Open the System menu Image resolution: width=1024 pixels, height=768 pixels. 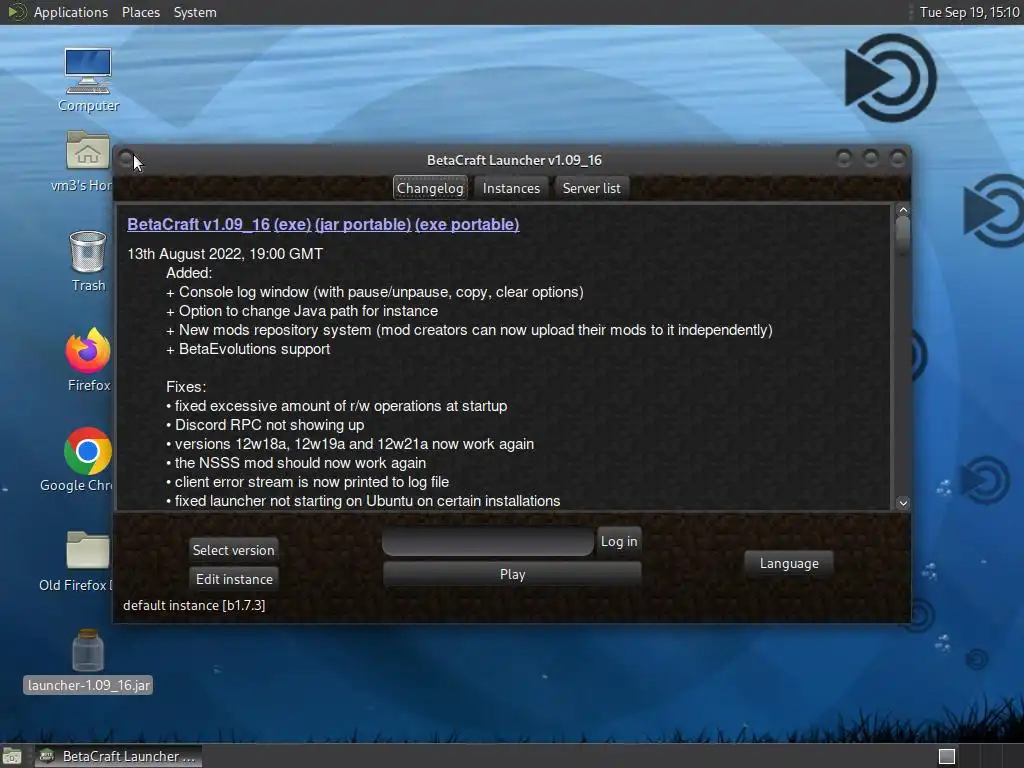point(195,12)
